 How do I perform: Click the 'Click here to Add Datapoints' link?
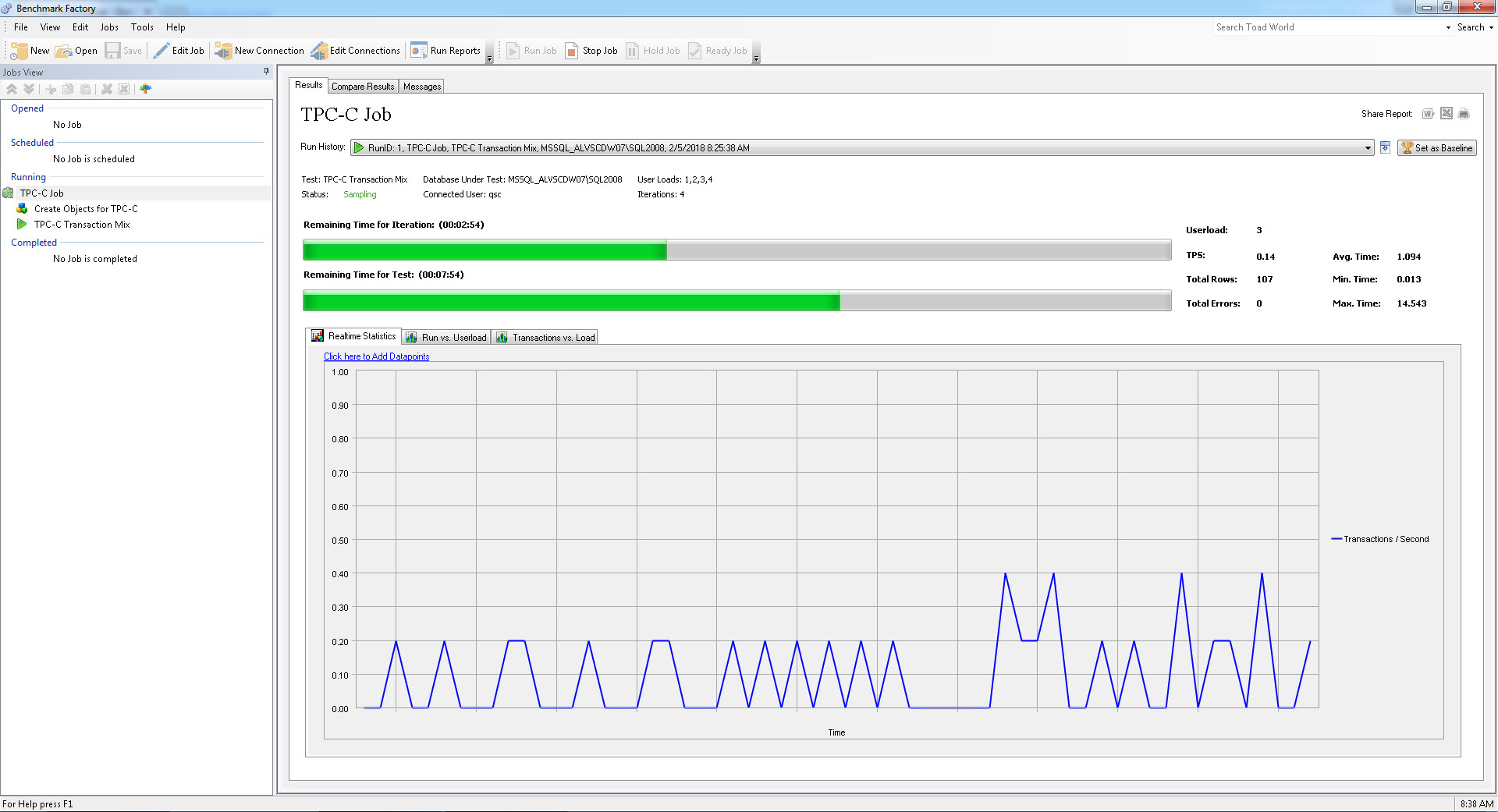376,356
